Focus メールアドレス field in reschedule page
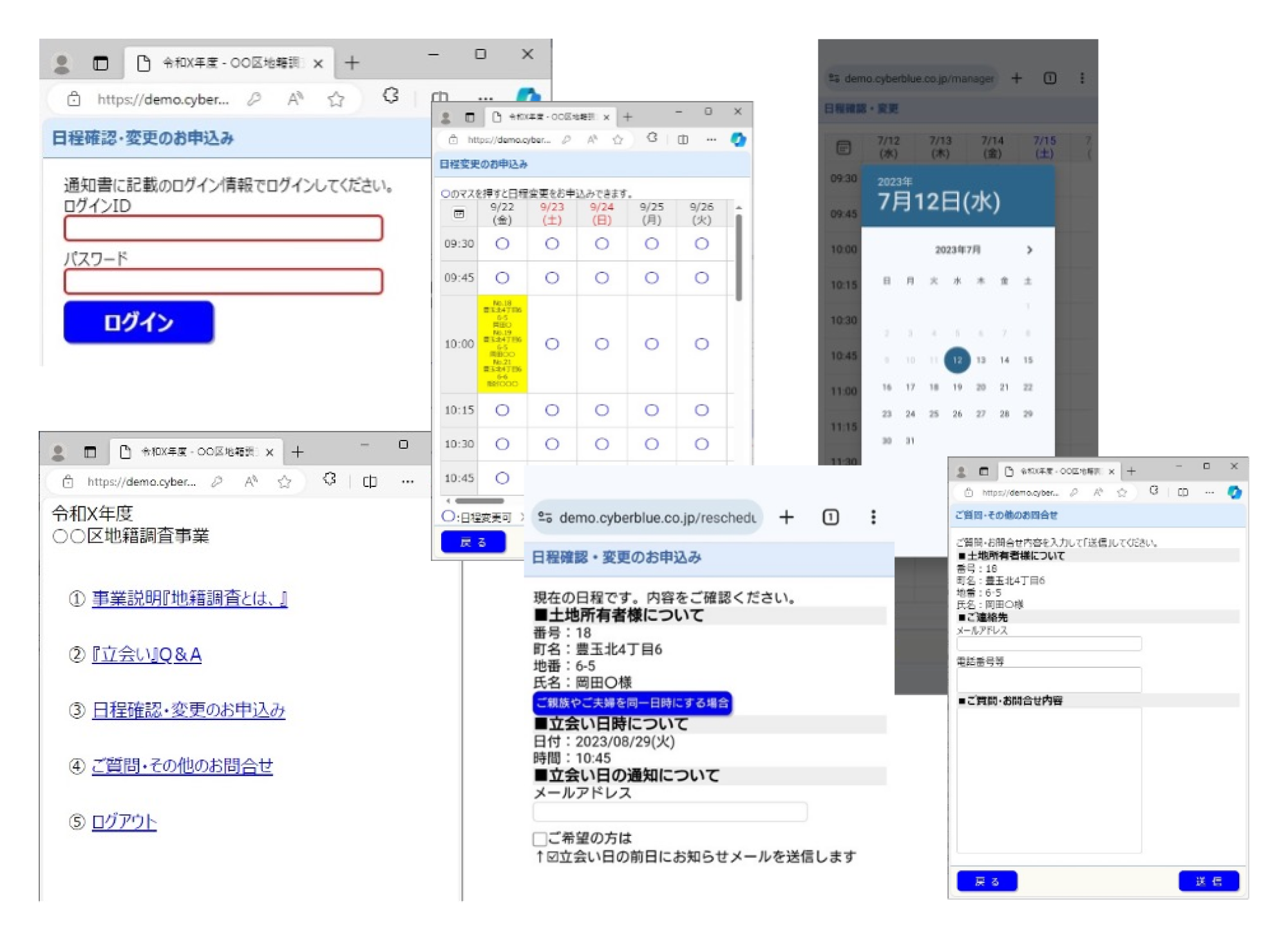The height and width of the screenshot is (941, 1288). tap(670, 812)
